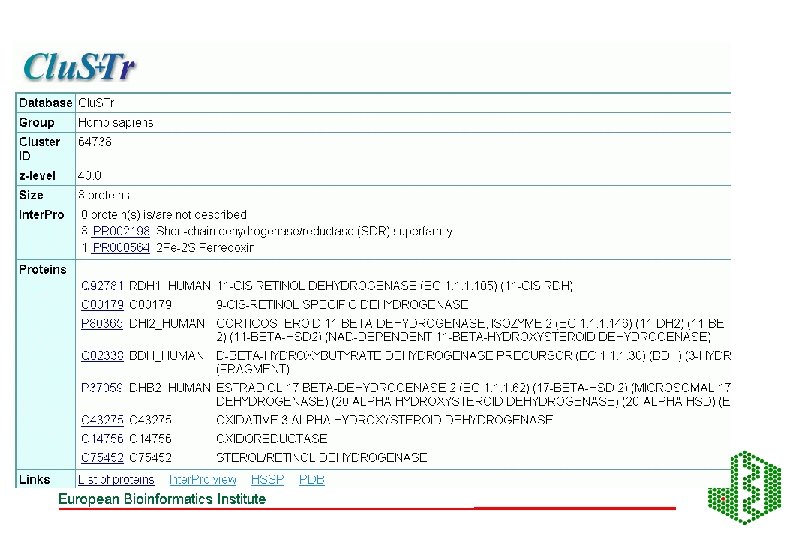Viewport: 810px width, 540px height.
Task: Open the O75452 protein accession link
Action: 102,457
